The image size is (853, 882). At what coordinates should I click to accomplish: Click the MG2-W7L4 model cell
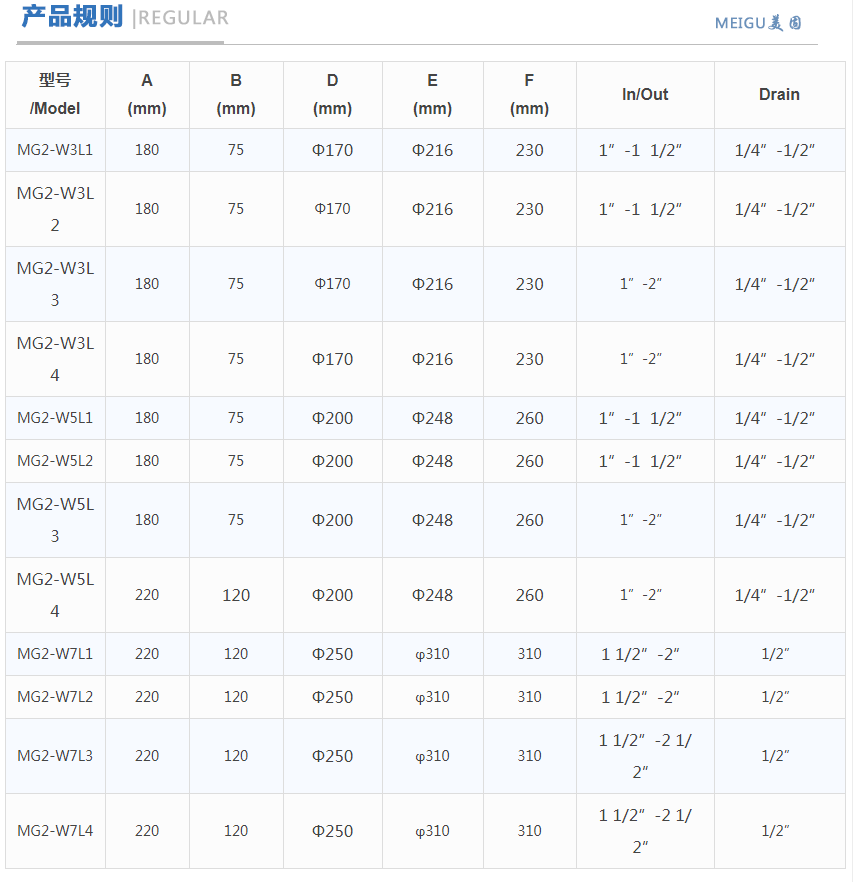coord(55,831)
